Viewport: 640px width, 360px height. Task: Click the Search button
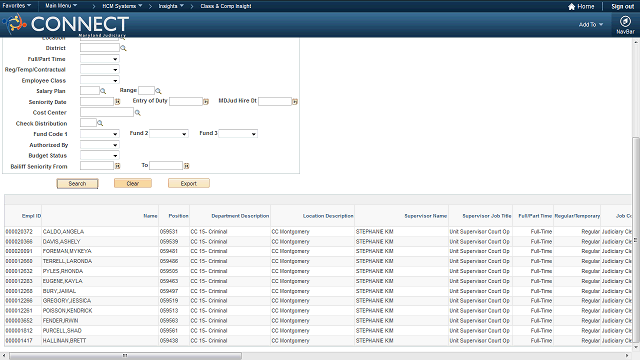(77, 184)
